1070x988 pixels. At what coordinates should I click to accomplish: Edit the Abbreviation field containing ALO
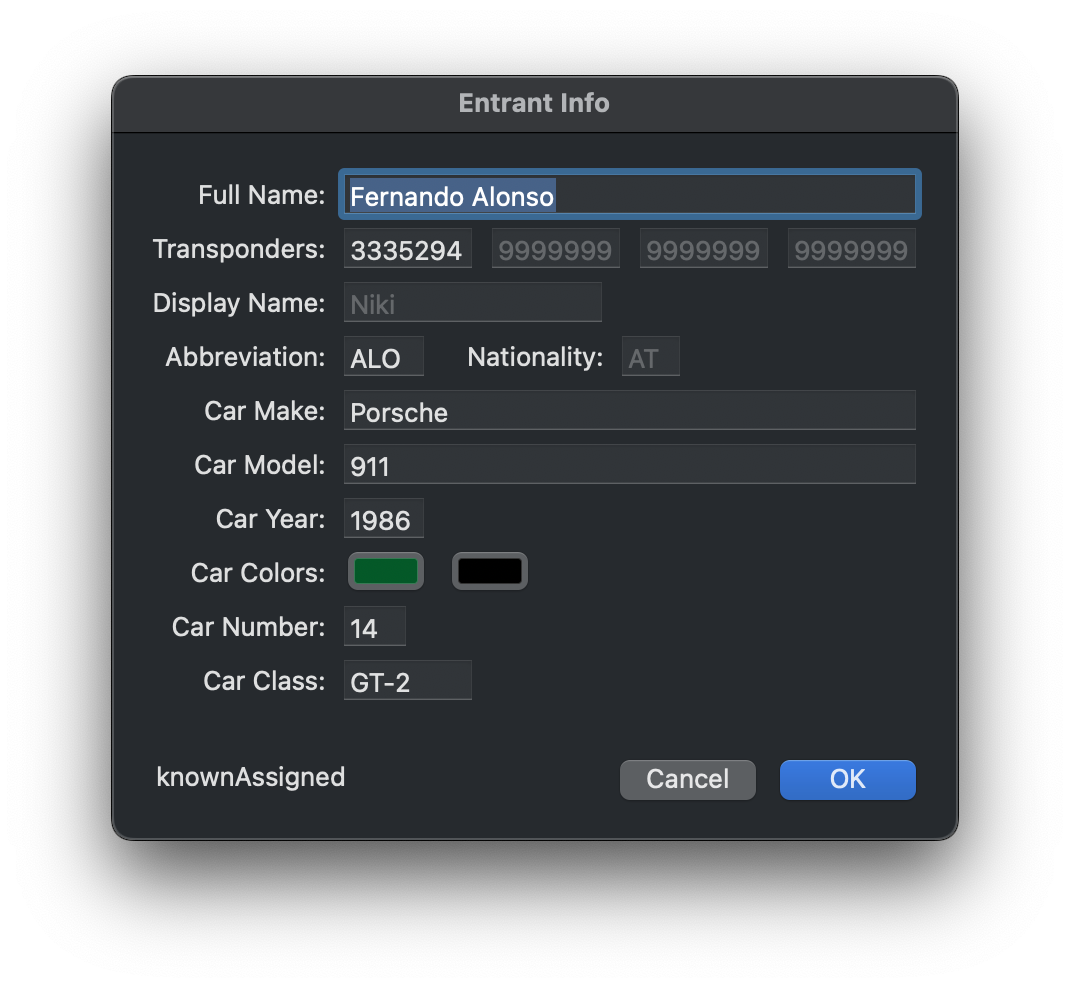point(384,357)
